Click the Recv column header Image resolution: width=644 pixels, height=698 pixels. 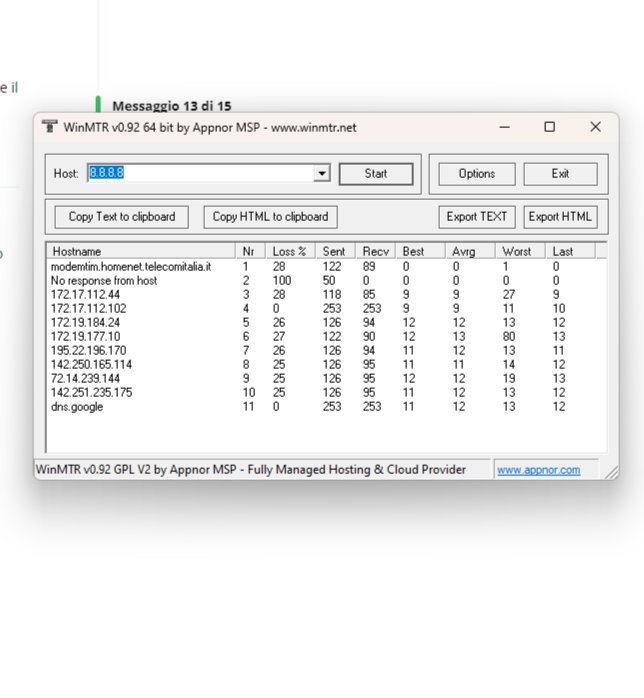point(376,251)
